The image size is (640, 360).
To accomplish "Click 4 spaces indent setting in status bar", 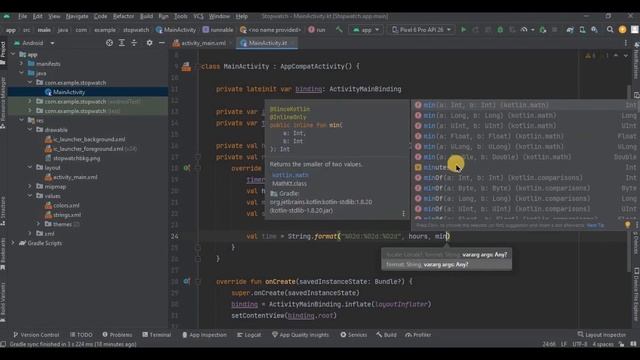I will (x=603, y=344).
